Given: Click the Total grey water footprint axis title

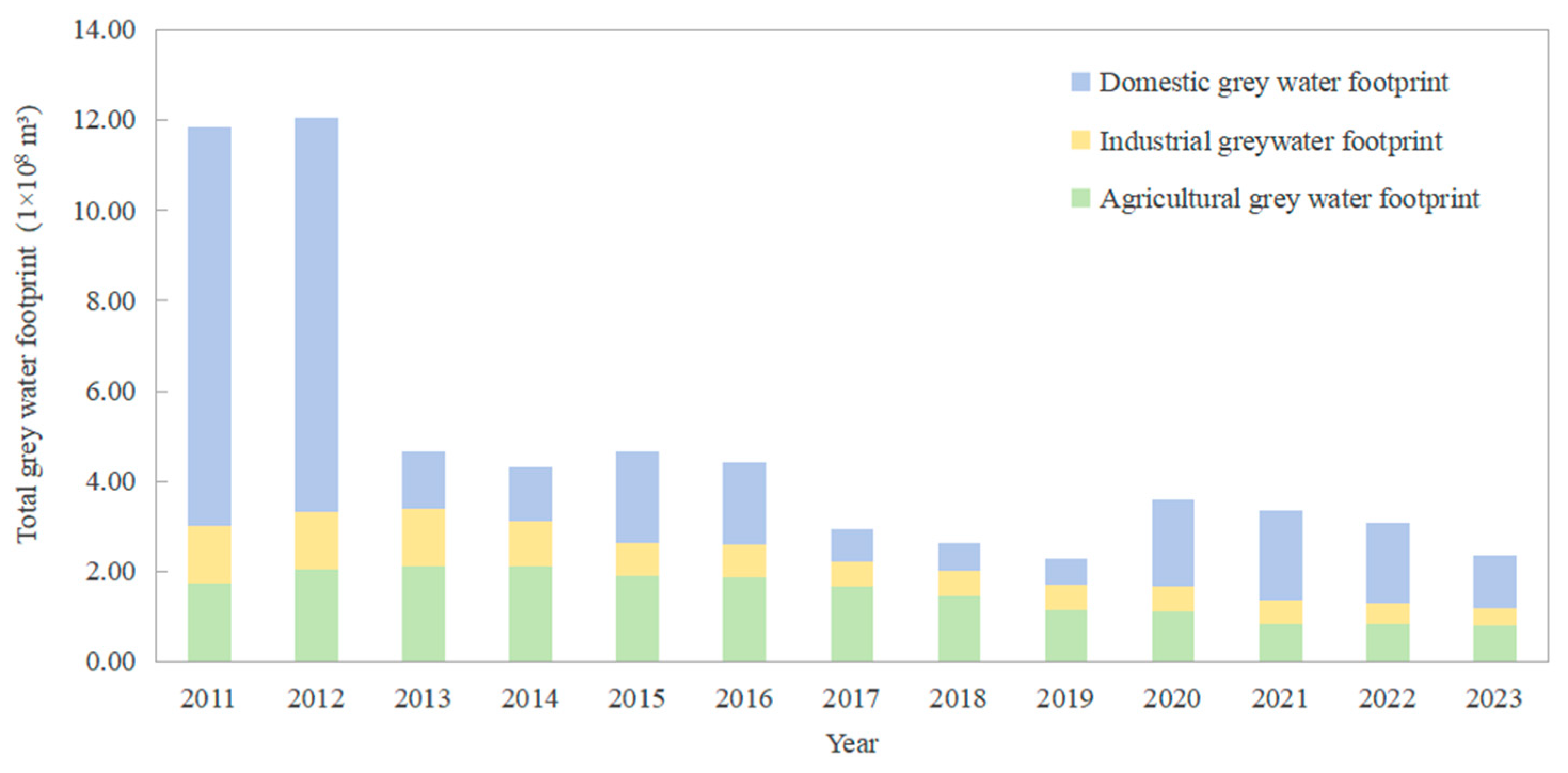Looking at the screenshot, I should pyautogui.click(x=28, y=323).
